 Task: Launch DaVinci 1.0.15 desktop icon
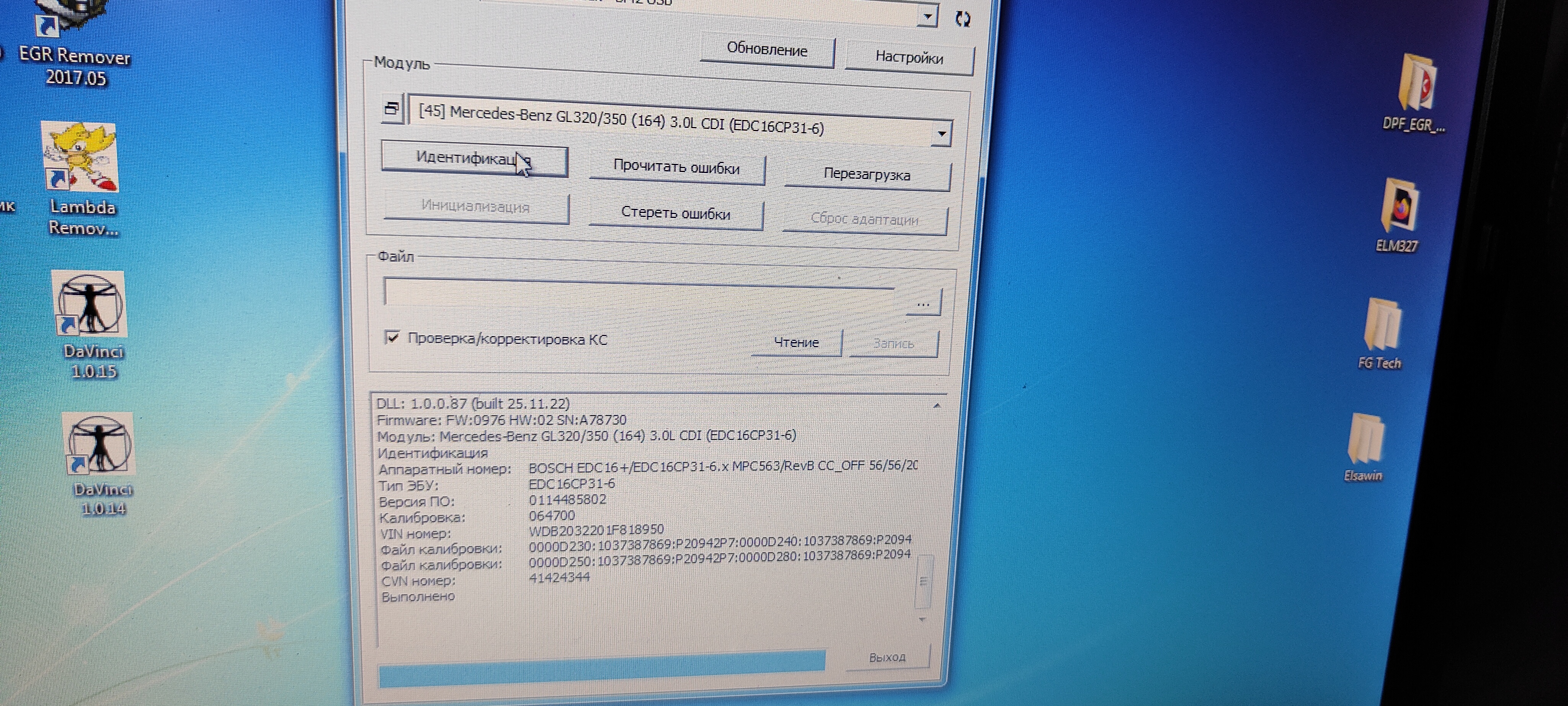[90, 304]
